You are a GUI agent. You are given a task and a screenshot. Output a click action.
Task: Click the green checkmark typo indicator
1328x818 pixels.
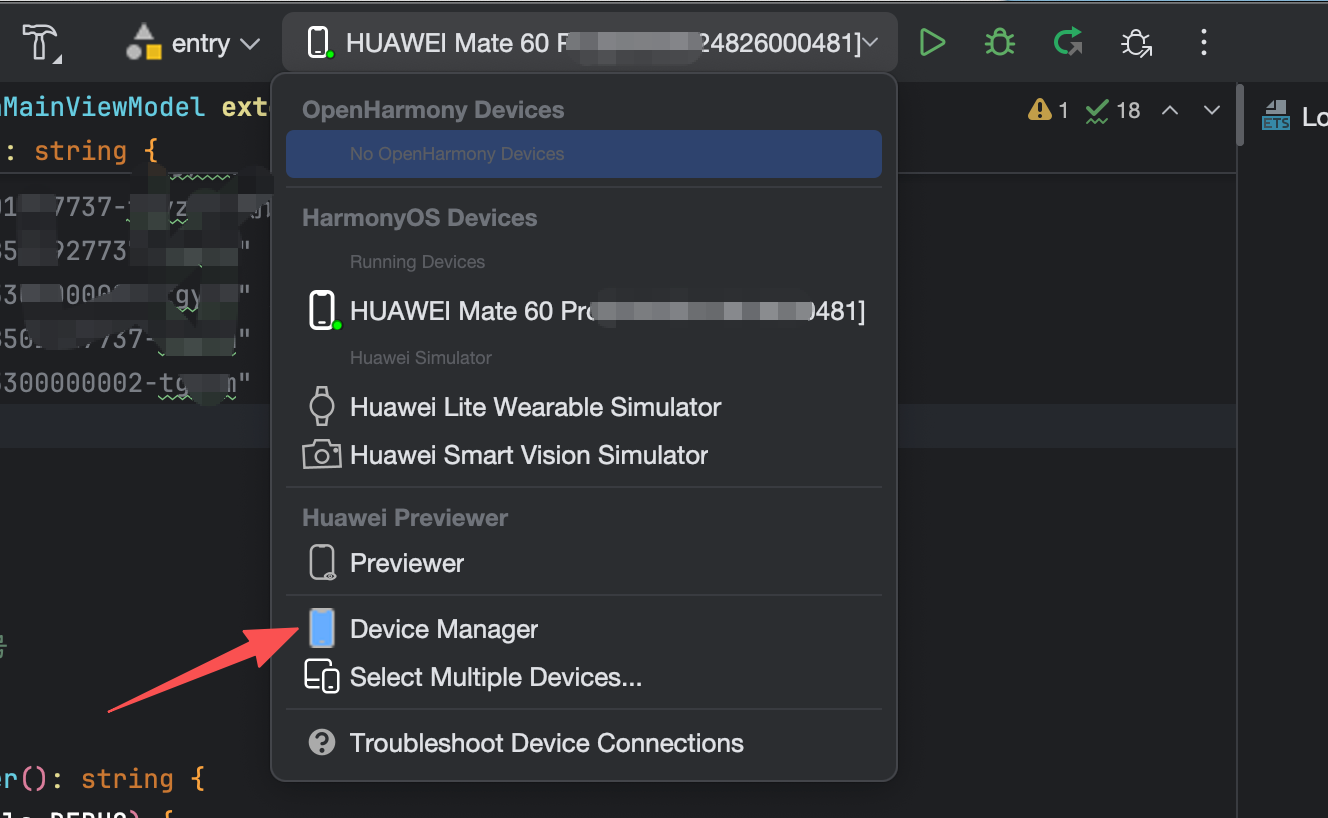(x=1112, y=110)
